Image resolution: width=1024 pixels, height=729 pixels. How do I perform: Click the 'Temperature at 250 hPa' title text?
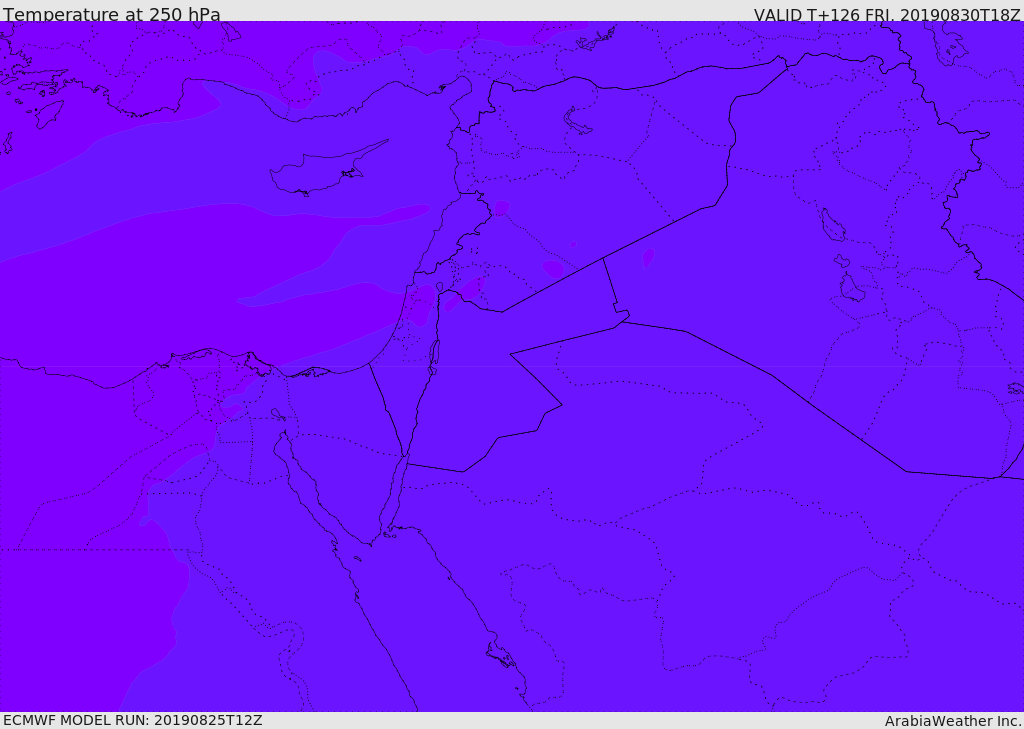point(112,14)
